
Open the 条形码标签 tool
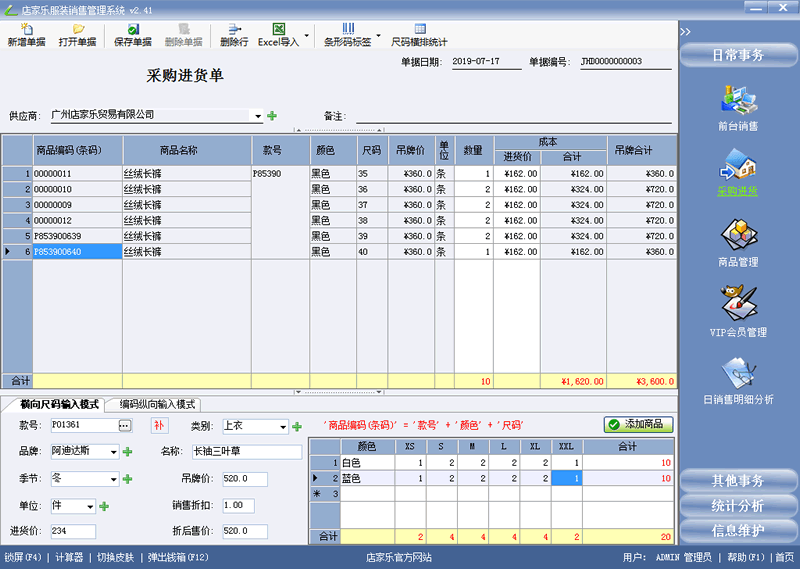[348, 35]
